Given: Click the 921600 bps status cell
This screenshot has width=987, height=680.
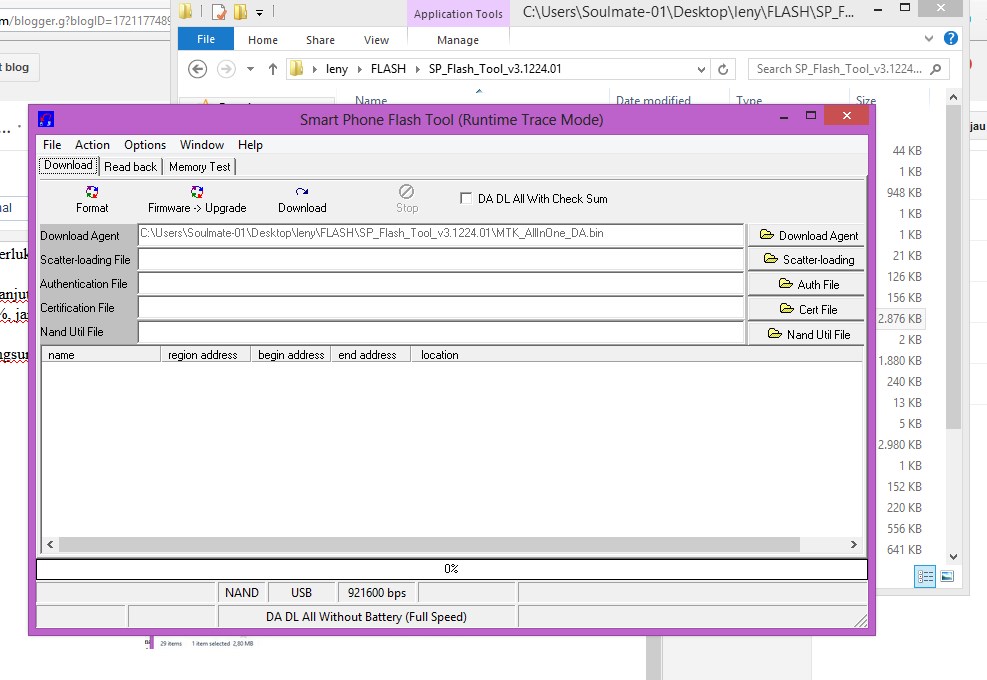Looking at the screenshot, I should (377, 593).
